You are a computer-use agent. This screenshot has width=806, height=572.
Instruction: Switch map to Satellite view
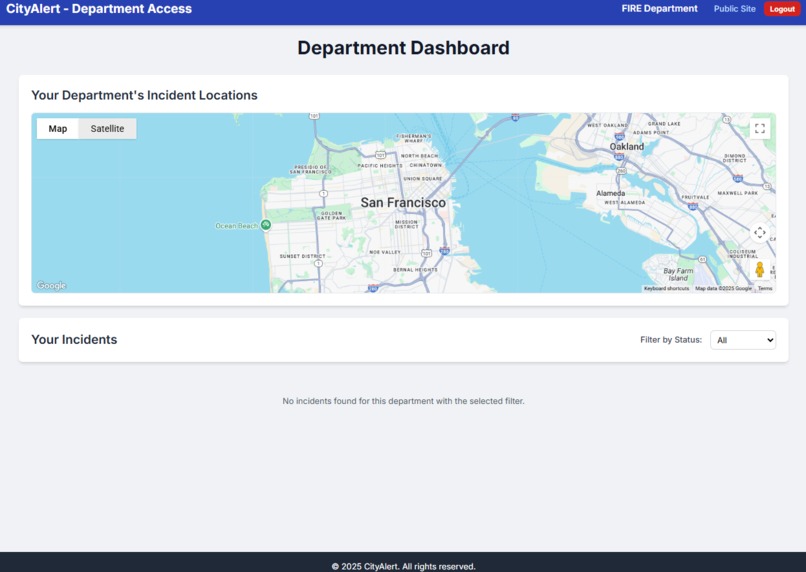click(x=107, y=128)
